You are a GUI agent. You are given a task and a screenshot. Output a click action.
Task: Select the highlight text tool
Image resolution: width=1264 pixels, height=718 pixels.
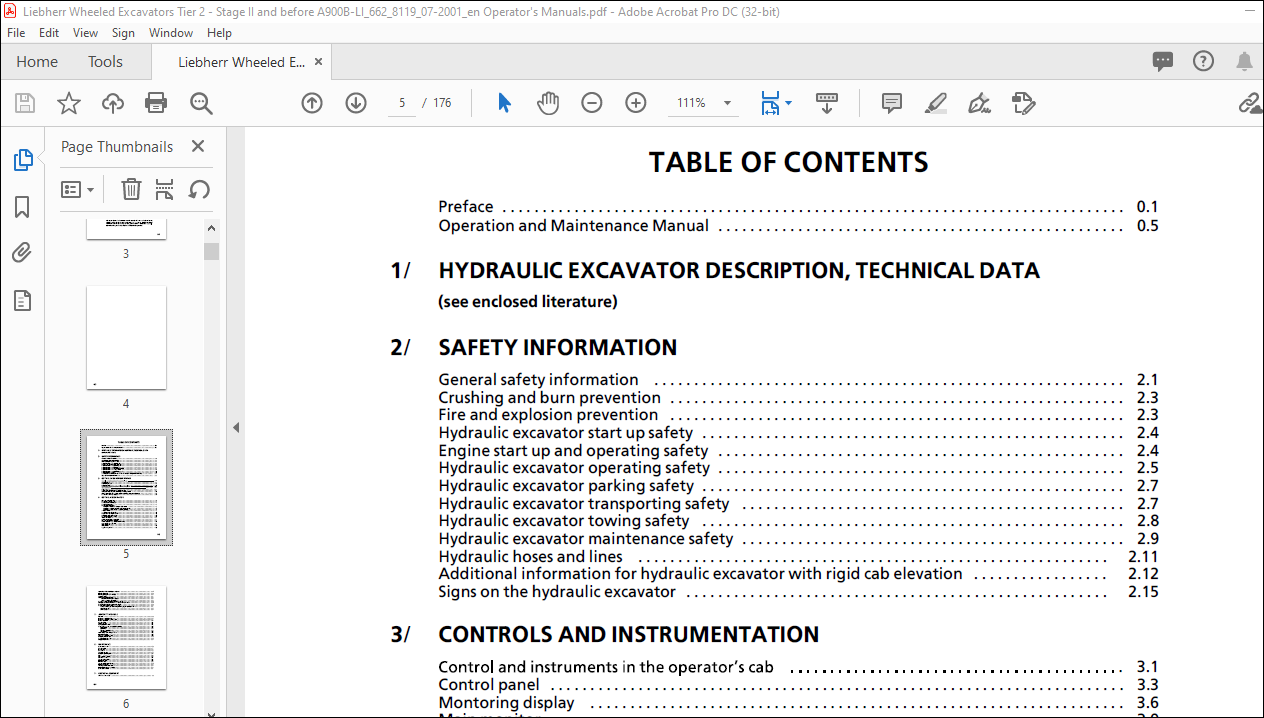(x=936, y=103)
